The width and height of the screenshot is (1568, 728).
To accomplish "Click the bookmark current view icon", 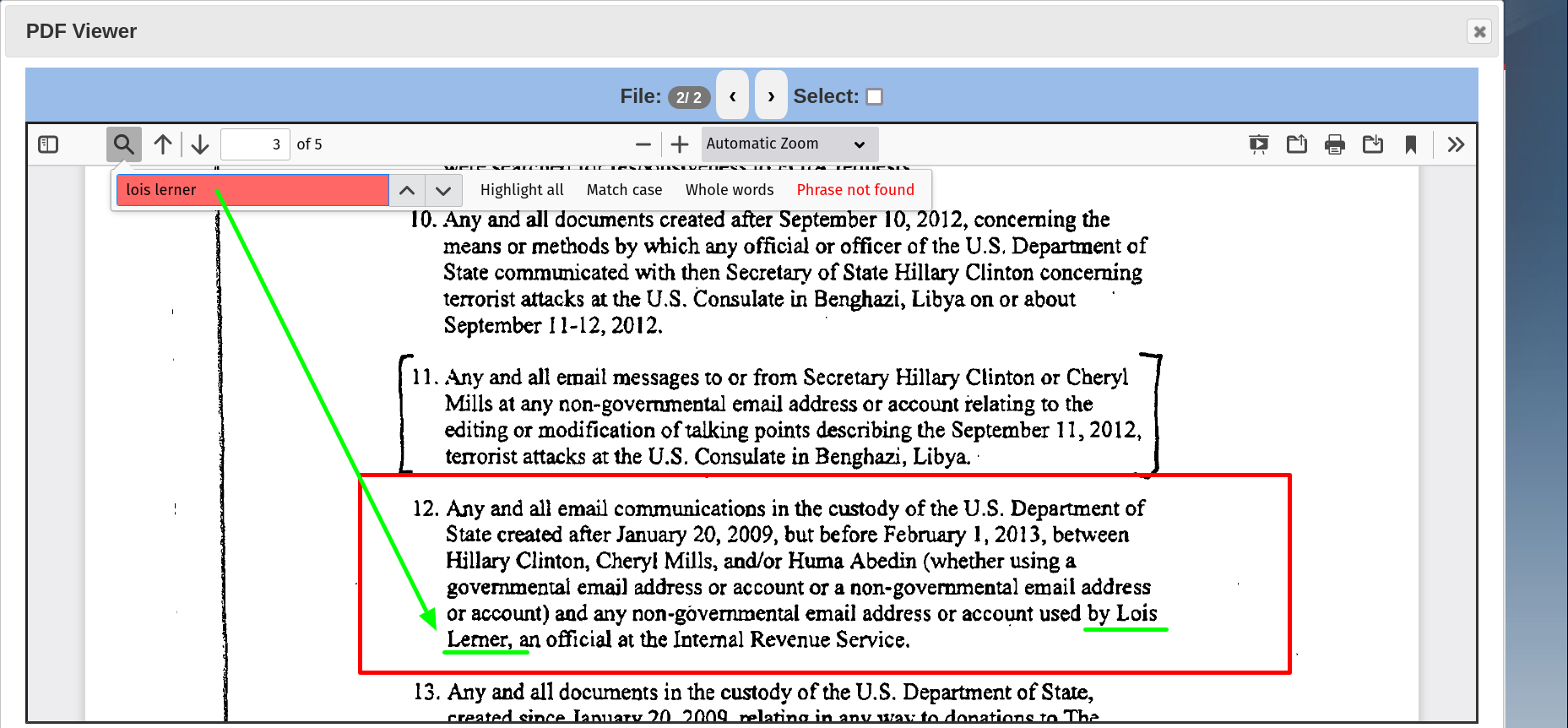I will 1411,144.
